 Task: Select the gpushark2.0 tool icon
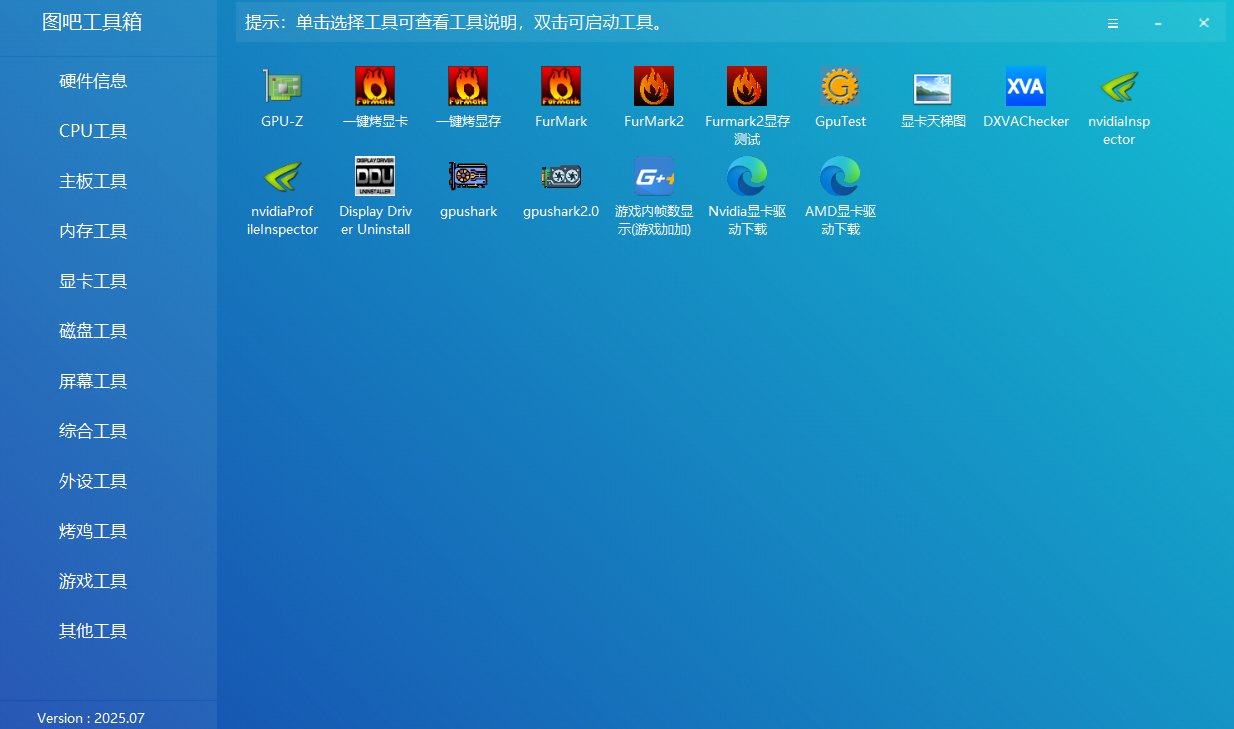[x=561, y=177]
